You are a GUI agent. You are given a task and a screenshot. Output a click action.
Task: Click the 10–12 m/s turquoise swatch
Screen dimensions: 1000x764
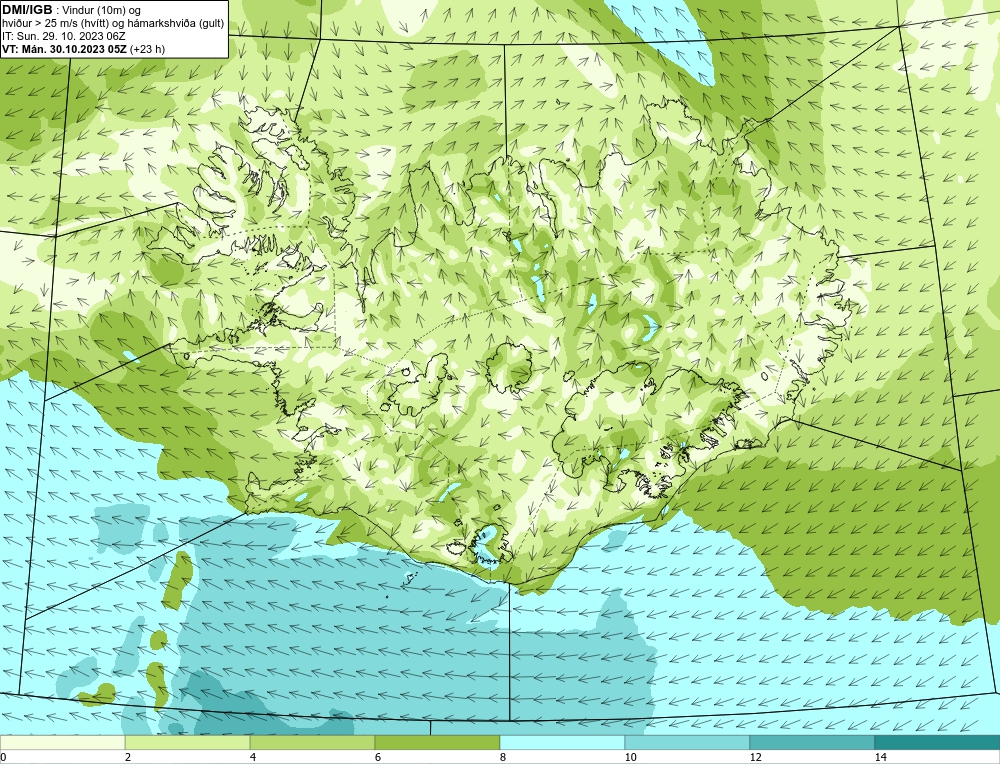[x=688, y=742]
